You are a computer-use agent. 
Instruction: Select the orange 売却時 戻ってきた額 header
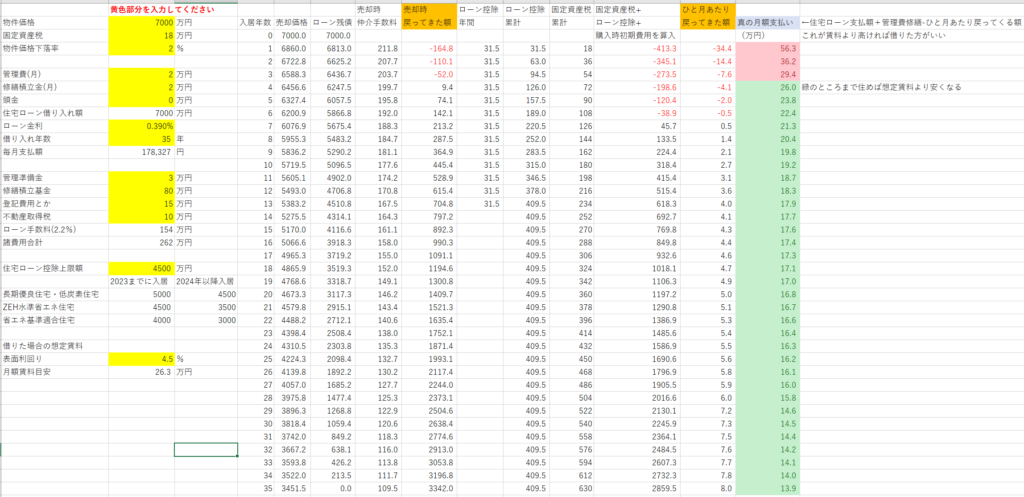[428, 14]
